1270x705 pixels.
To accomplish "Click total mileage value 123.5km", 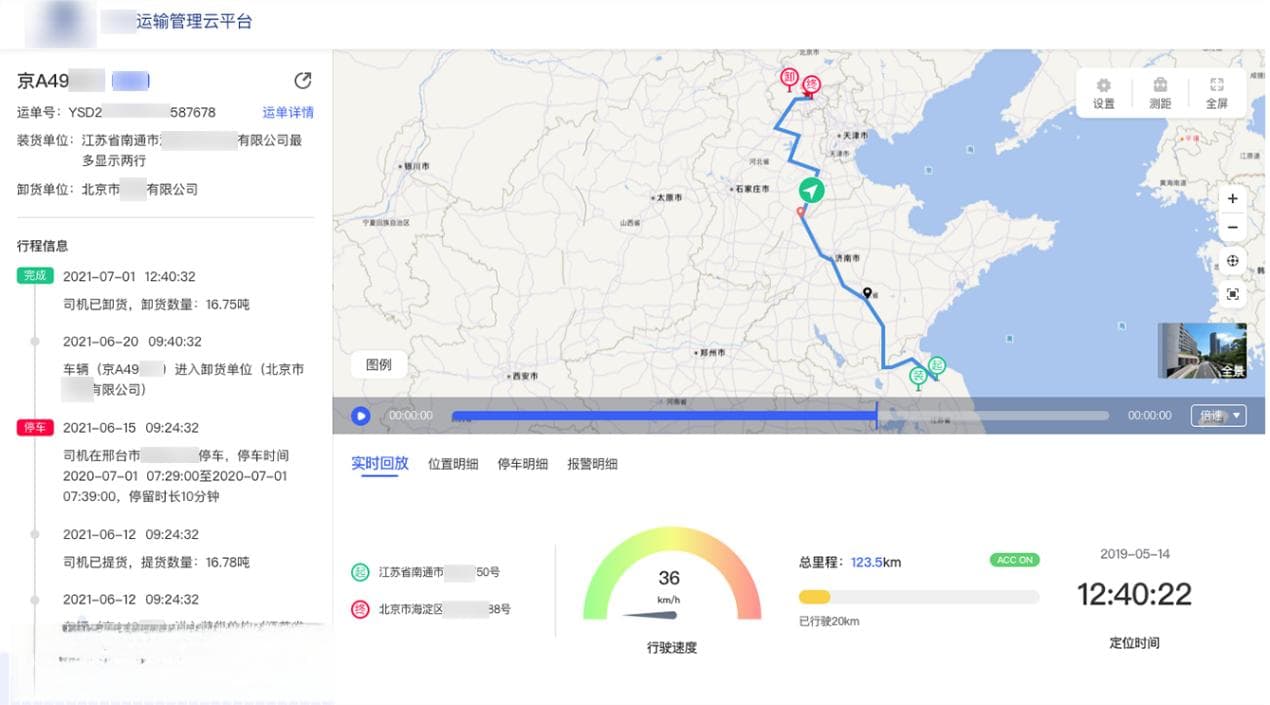I will point(876,562).
